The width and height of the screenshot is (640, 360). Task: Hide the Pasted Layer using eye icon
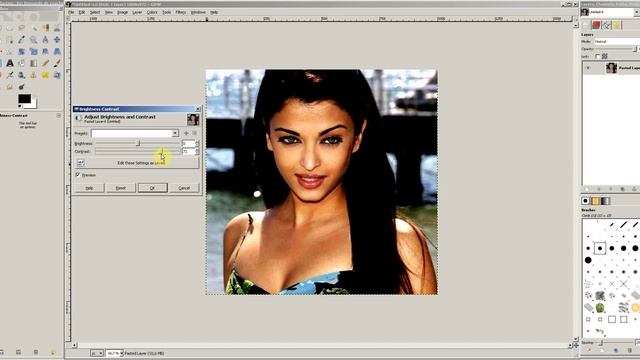pos(588,68)
